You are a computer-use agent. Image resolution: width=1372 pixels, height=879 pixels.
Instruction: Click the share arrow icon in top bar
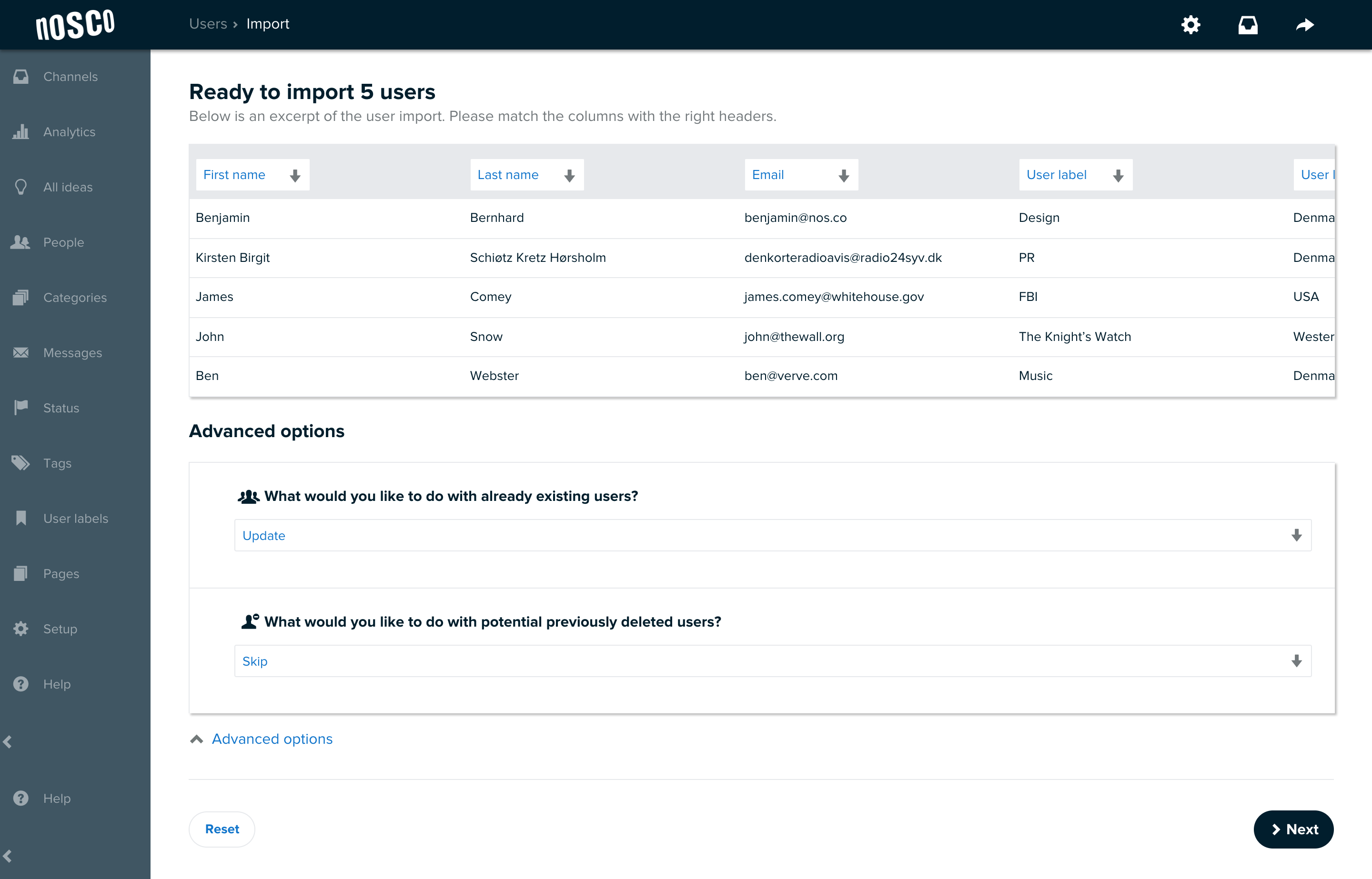coord(1305,25)
